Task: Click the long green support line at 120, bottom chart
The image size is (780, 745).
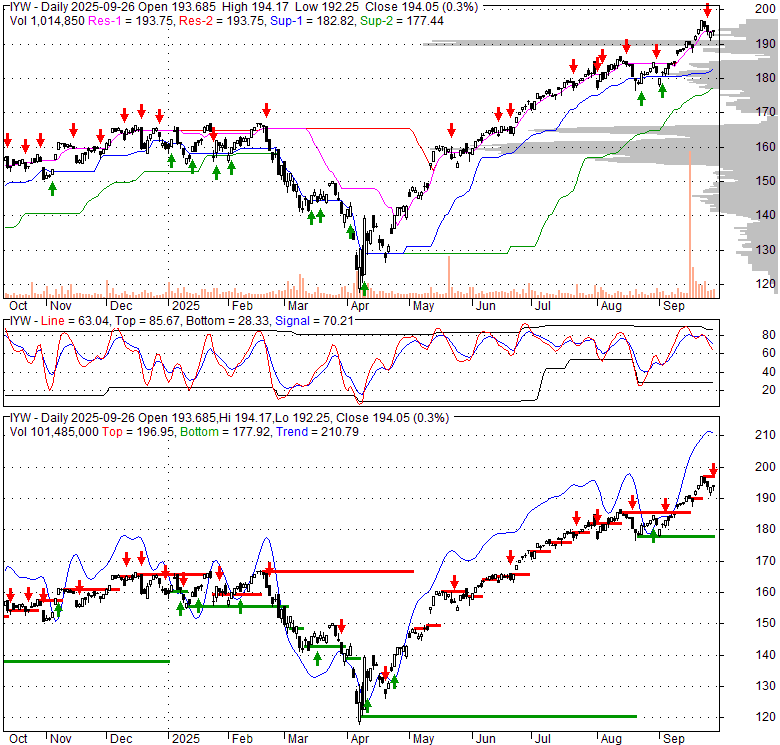Action: 499,717
